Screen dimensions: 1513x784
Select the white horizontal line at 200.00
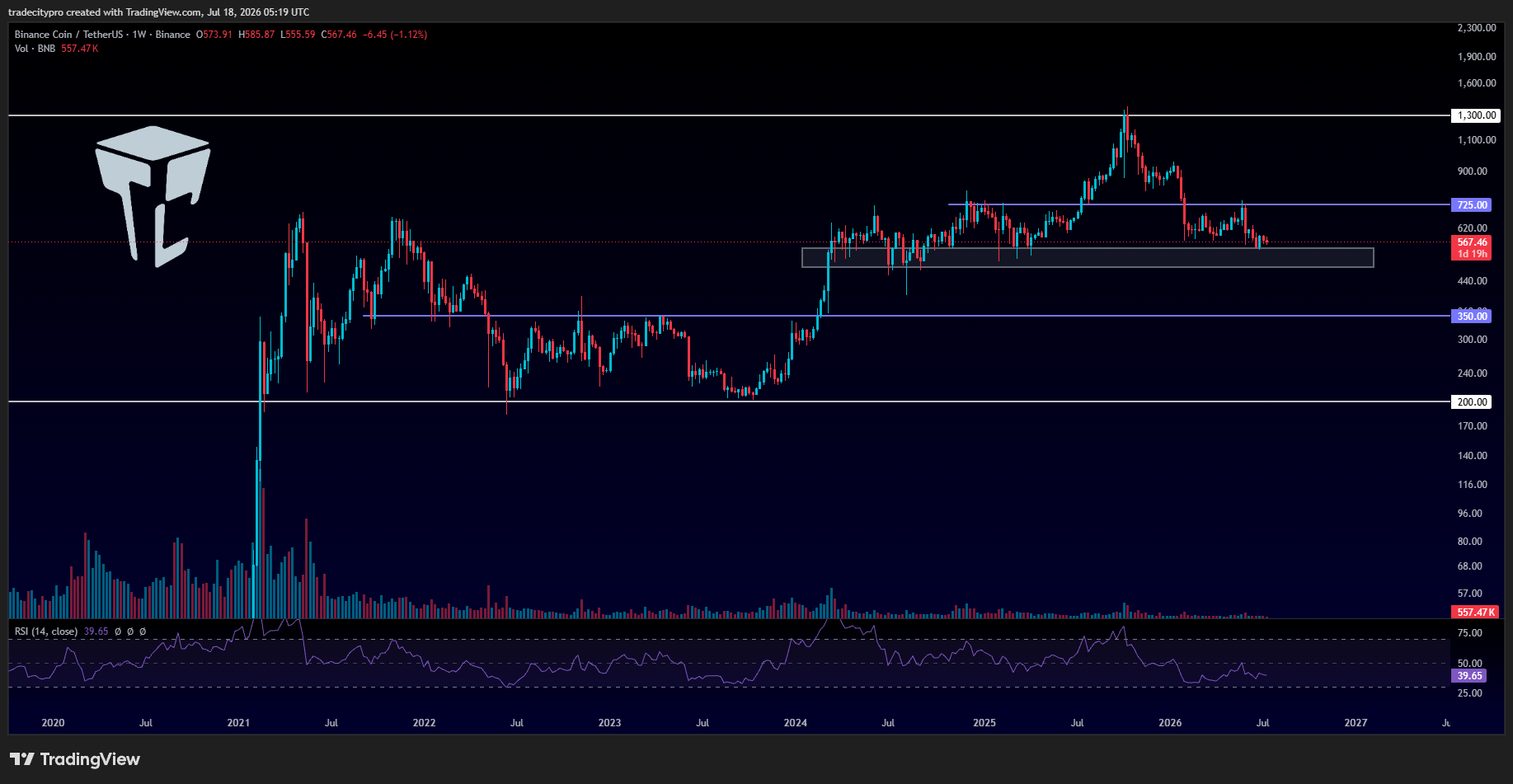click(x=729, y=401)
